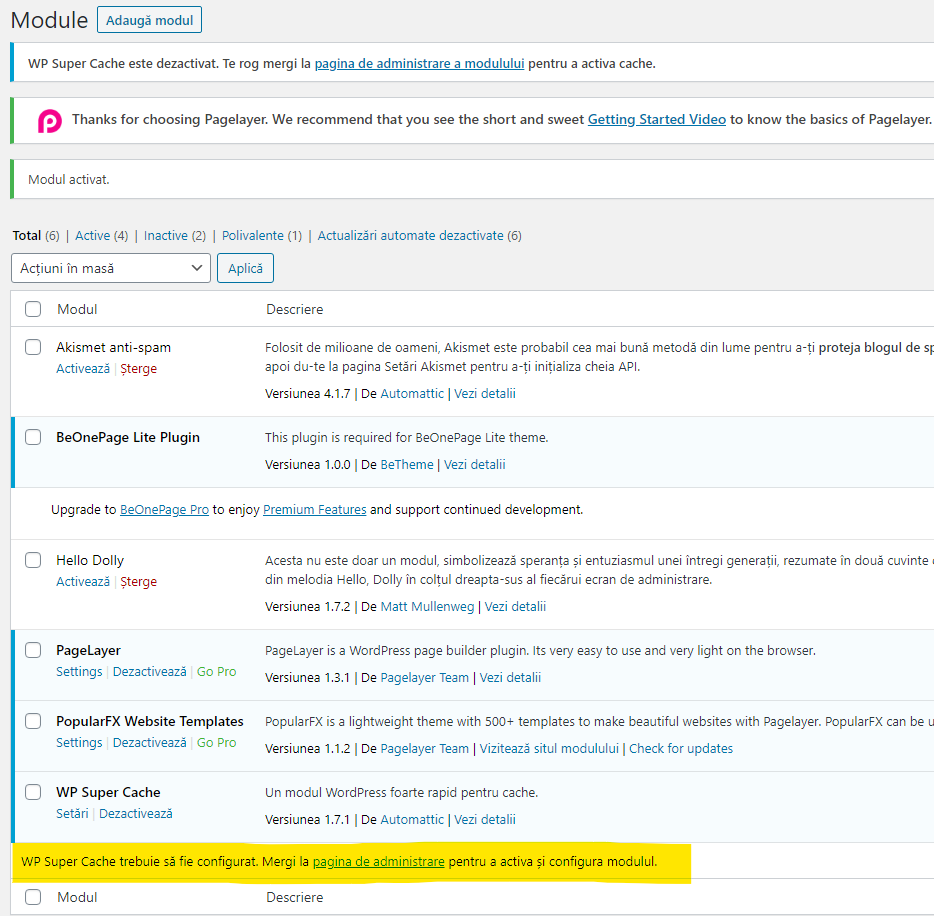The height and width of the screenshot is (916, 934).
Task: Open the BeTheme author link
Action: 407,465
